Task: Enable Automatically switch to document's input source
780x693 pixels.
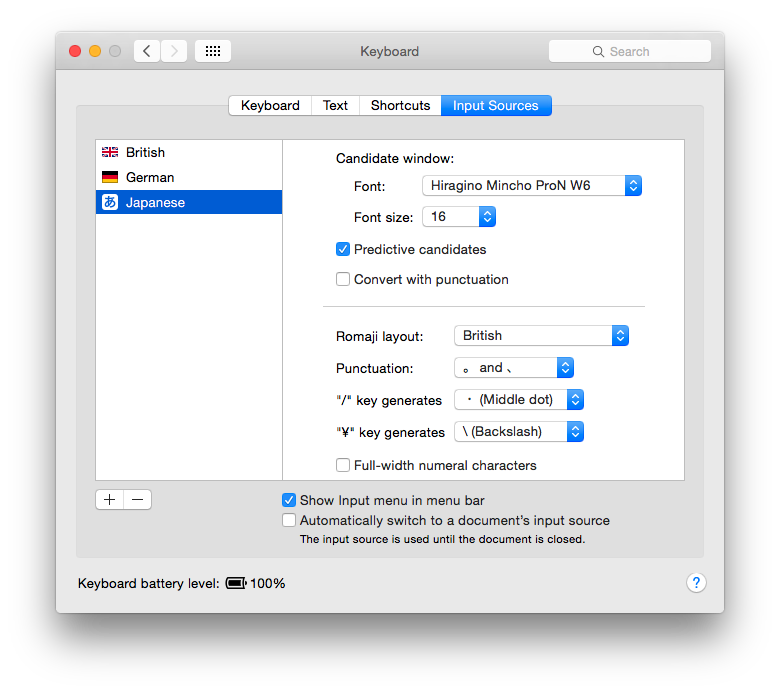Action: pyautogui.click(x=289, y=520)
